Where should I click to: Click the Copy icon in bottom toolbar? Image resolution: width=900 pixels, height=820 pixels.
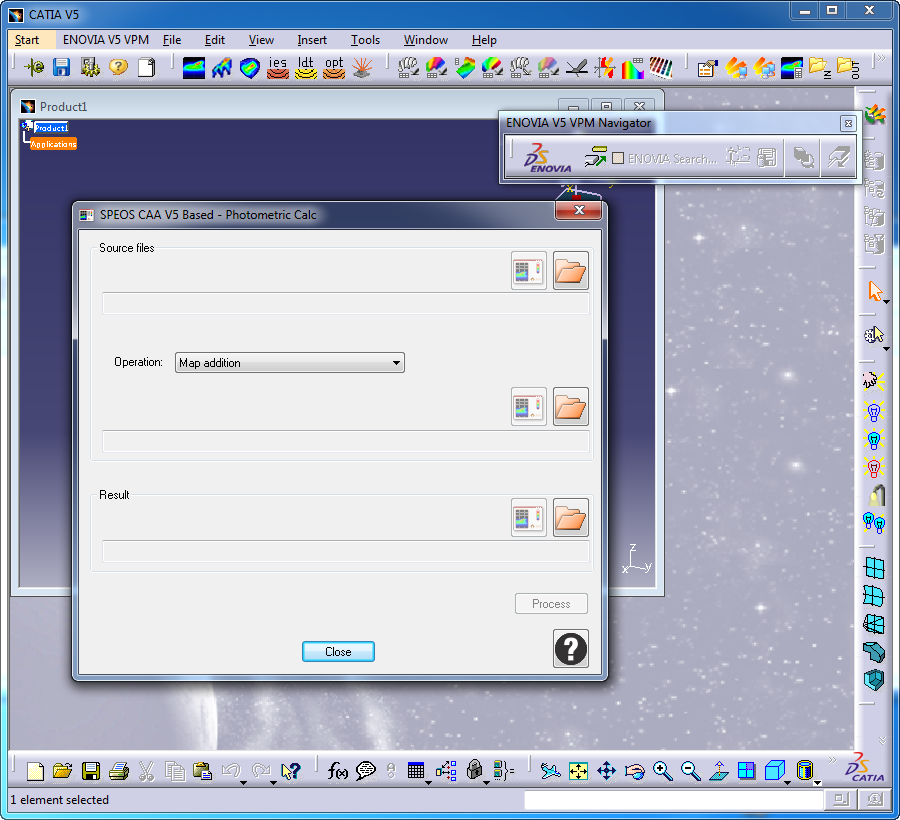coord(175,771)
